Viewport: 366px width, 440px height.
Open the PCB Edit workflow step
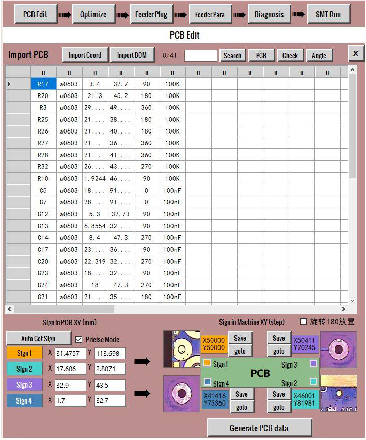(x=36, y=14)
